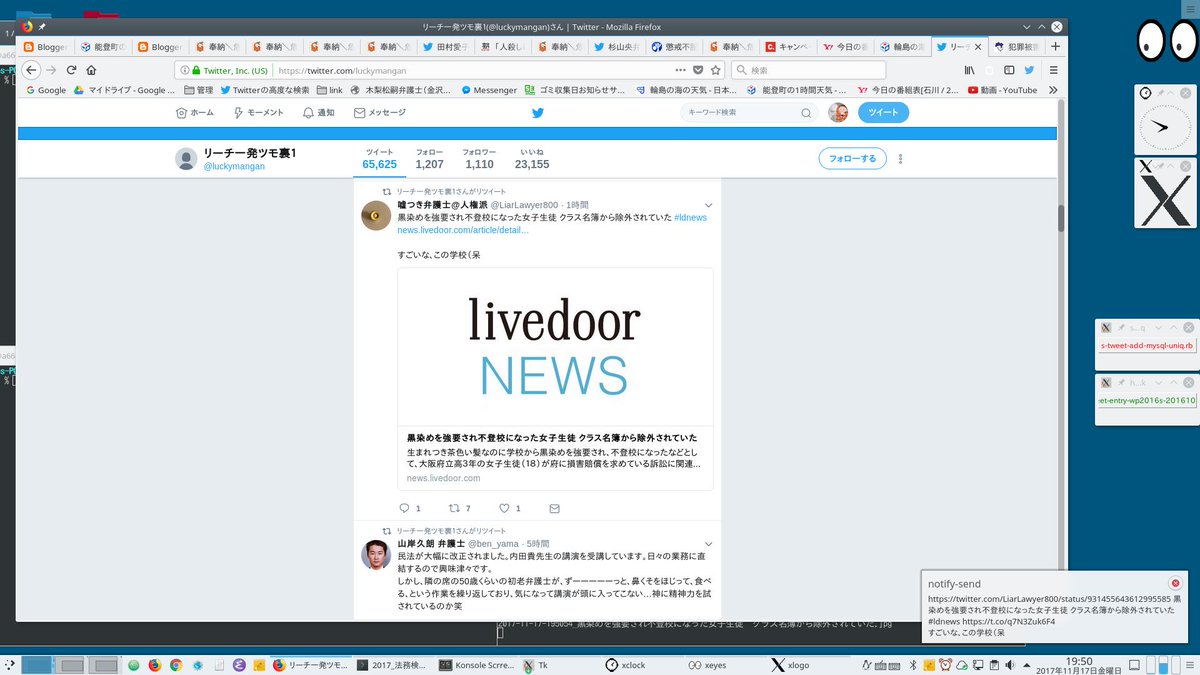Like the LiarLawyer800 tweet with heart
This screenshot has width=1200, height=675.
tap(505, 508)
